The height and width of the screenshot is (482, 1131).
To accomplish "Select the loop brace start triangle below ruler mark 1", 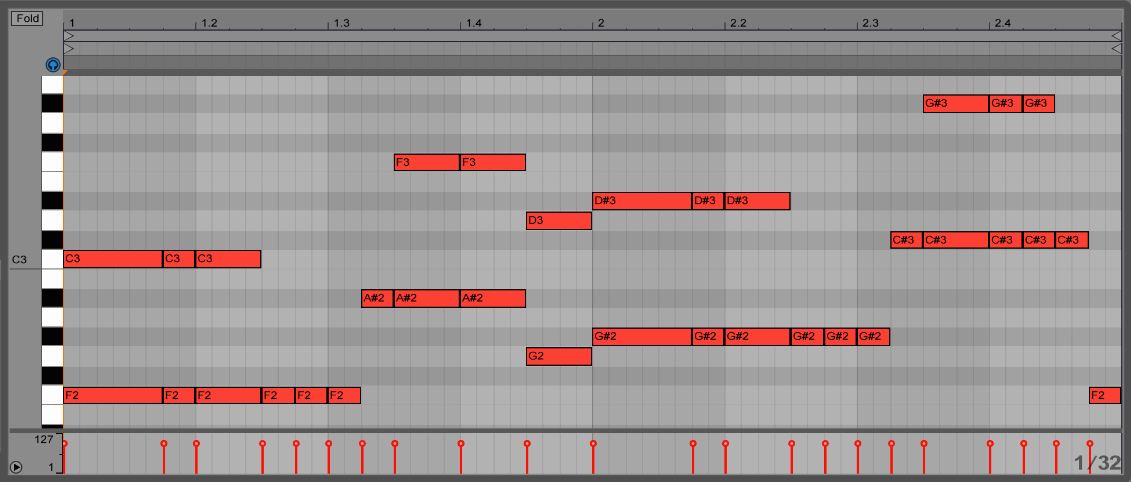I will pyautogui.click(x=69, y=35).
